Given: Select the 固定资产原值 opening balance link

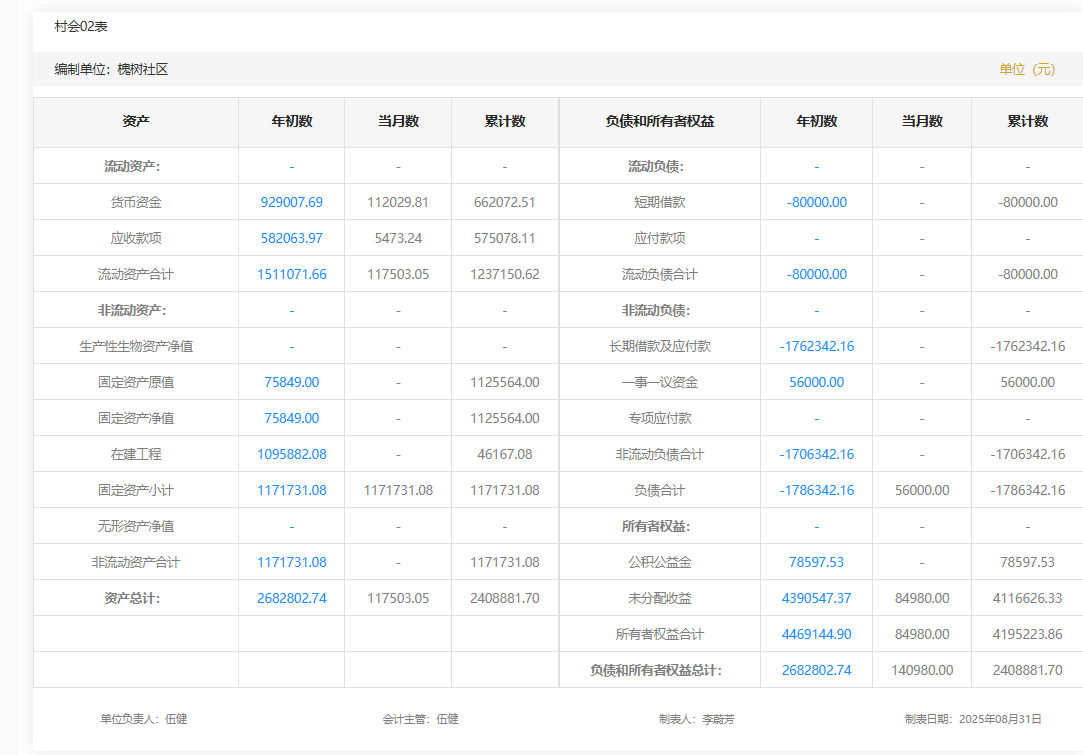Looking at the screenshot, I should 291,382.
